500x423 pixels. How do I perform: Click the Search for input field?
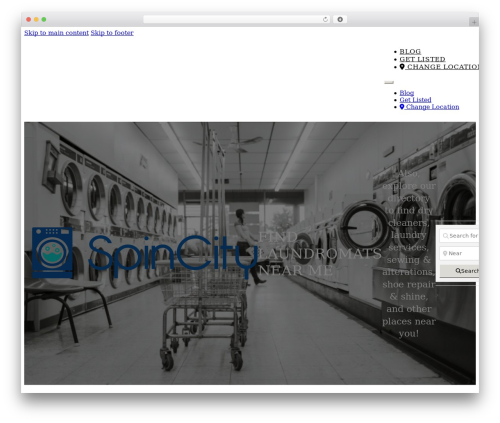click(459, 236)
